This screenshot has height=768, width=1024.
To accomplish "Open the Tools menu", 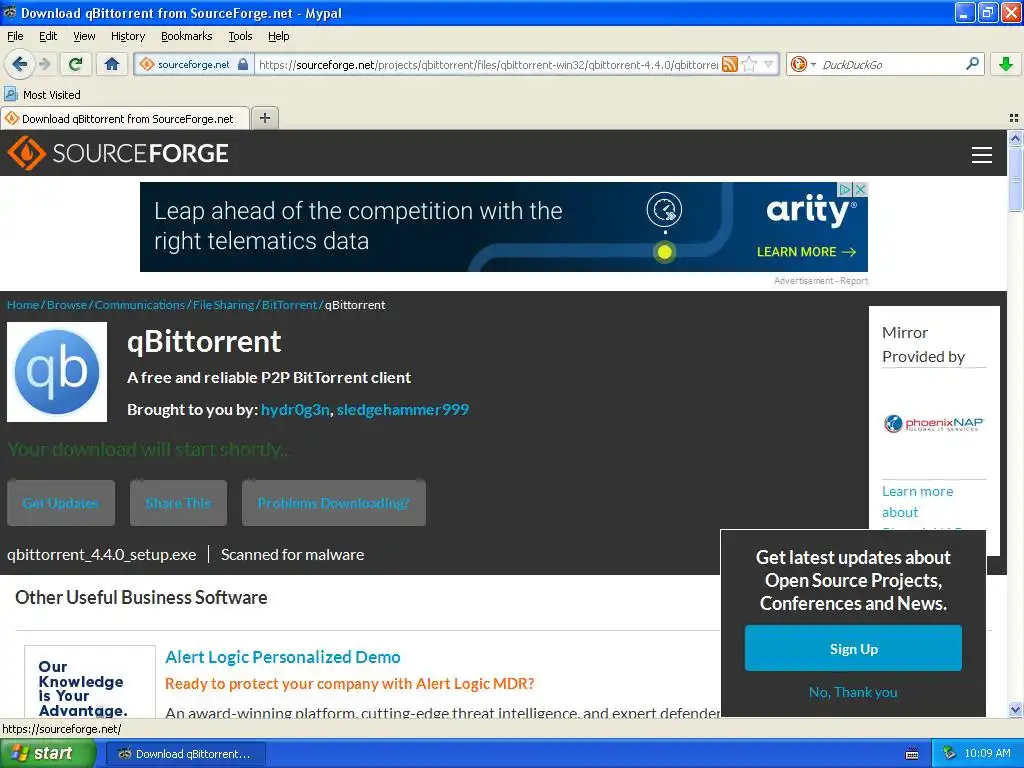I will [x=240, y=36].
